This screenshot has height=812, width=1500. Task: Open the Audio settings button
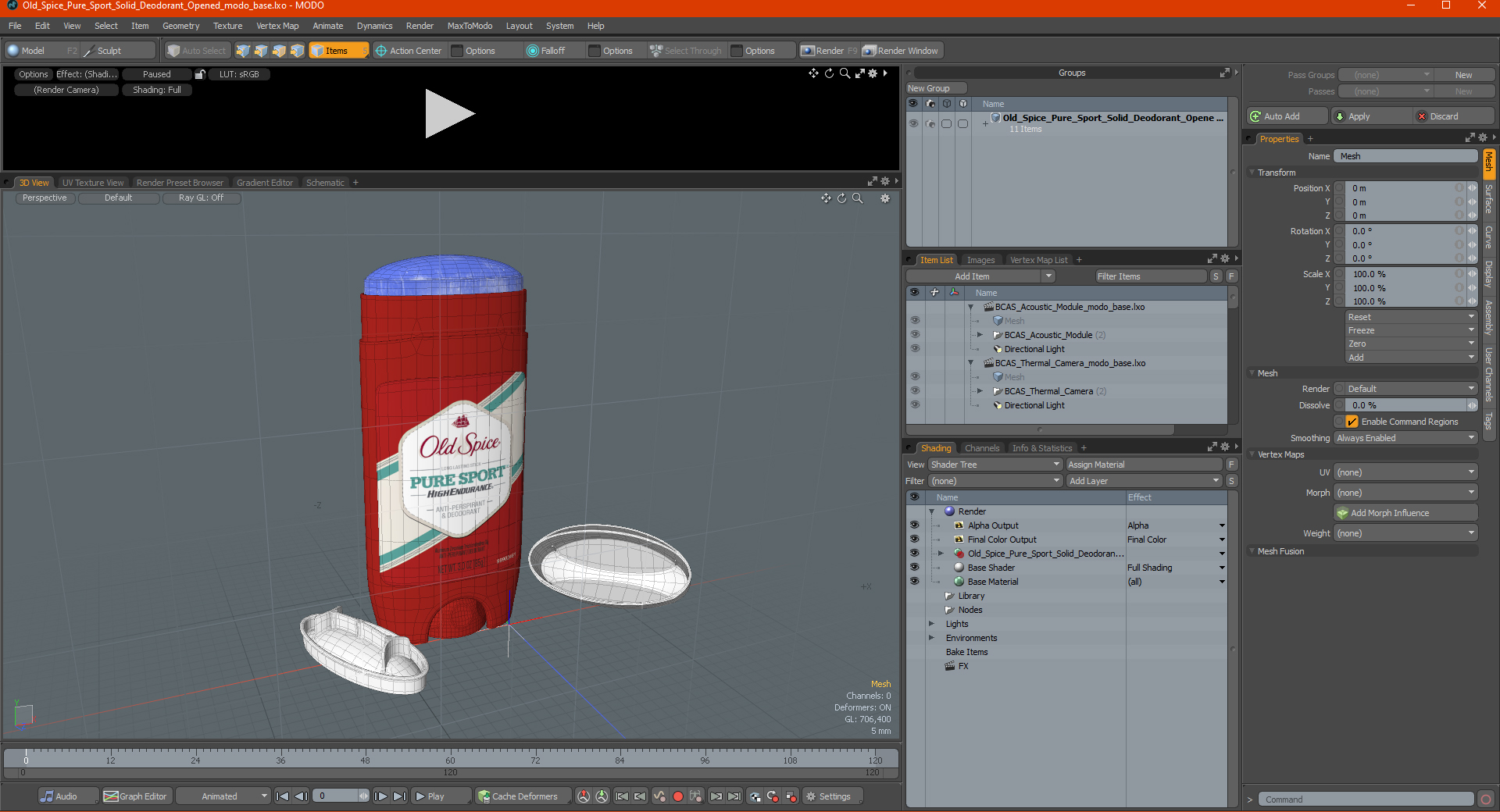coord(68,796)
